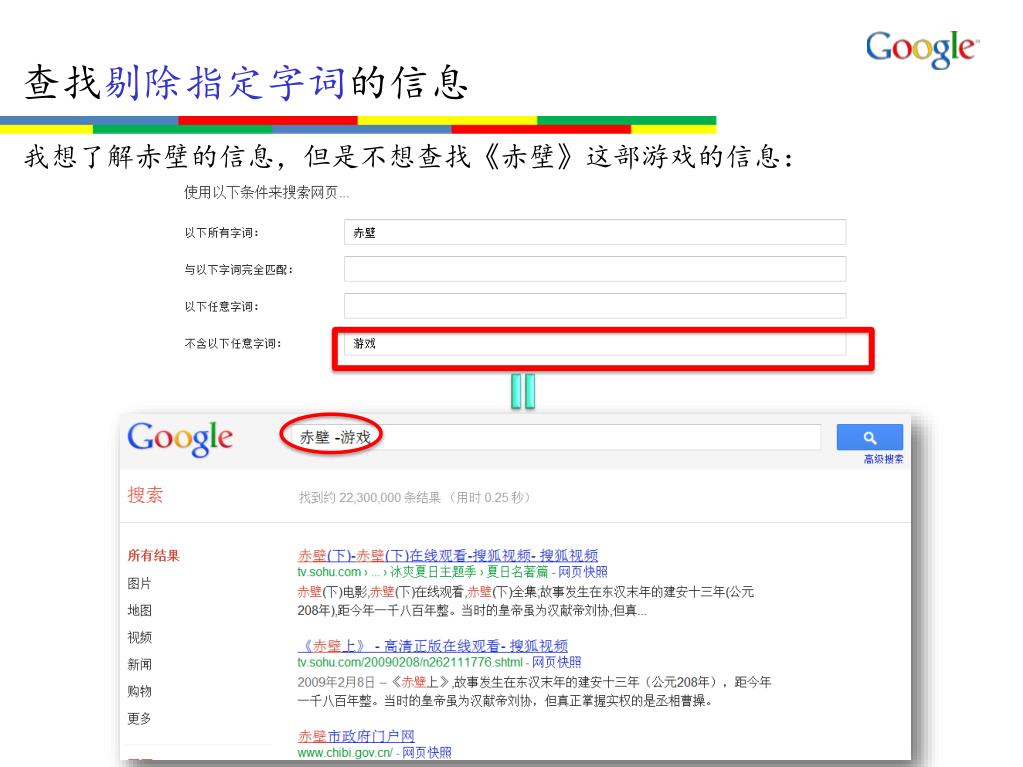The height and width of the screenshot is (767, 1023).
Task: Click the Google logo at slide top right
Action: click(923, 49)
